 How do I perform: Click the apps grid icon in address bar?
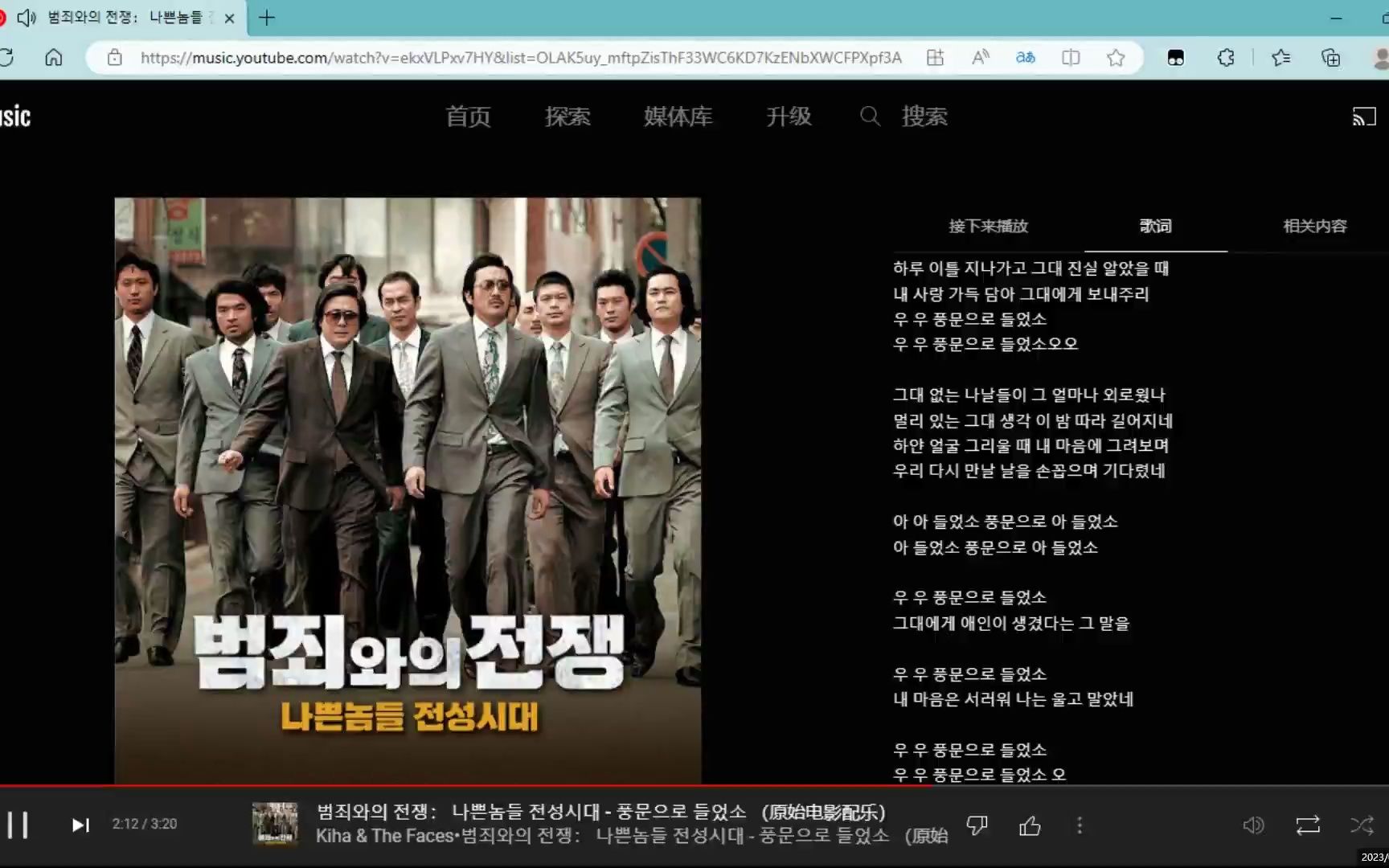pos(935,58)
